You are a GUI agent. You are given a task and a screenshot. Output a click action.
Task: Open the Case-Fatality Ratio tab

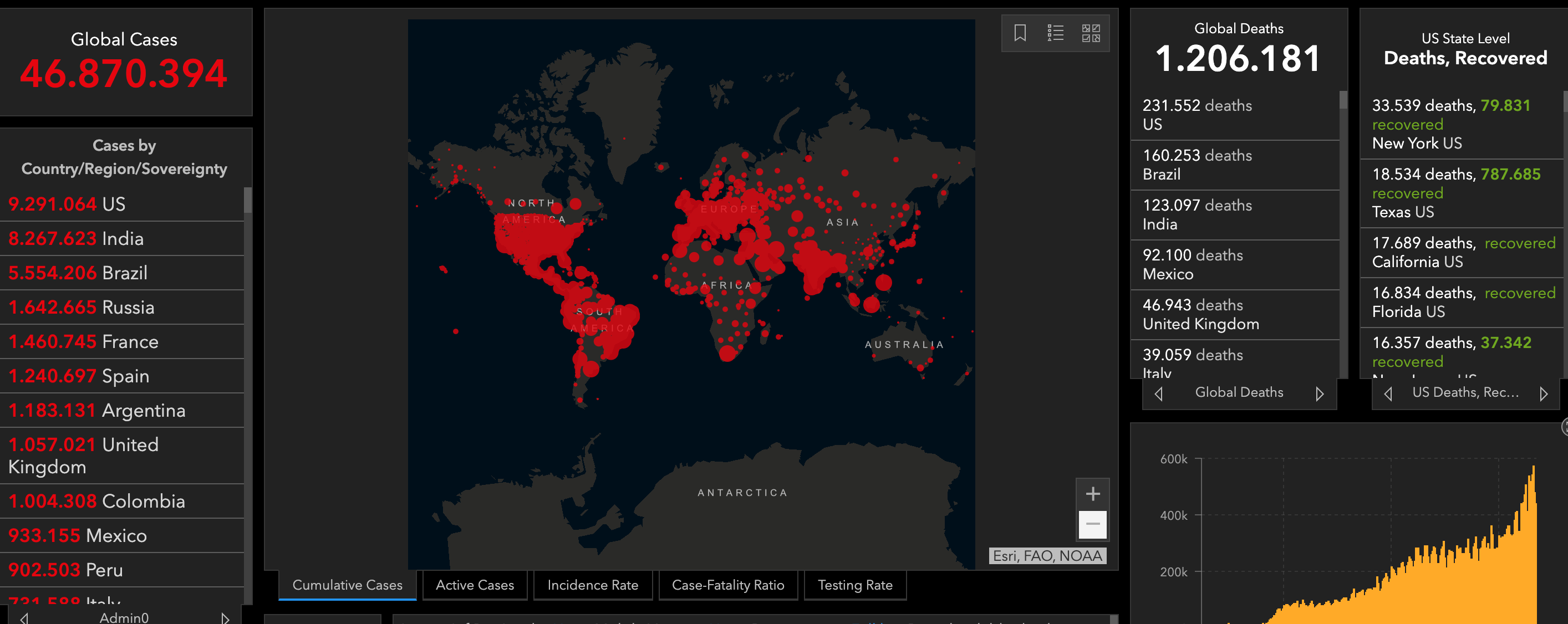[x=727, y=585]
